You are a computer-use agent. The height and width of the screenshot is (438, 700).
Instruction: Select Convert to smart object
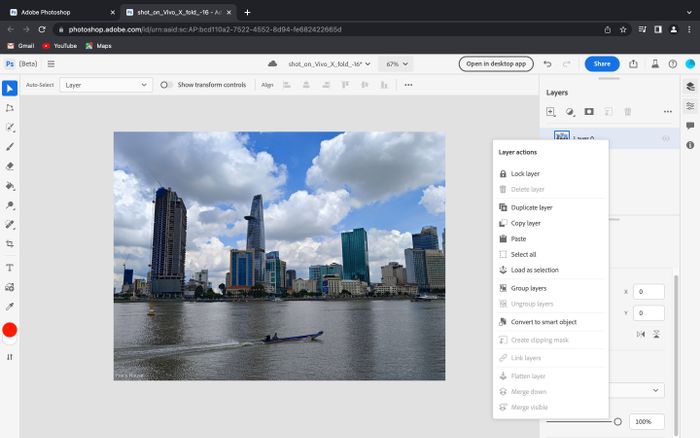[x=543, y=322]
